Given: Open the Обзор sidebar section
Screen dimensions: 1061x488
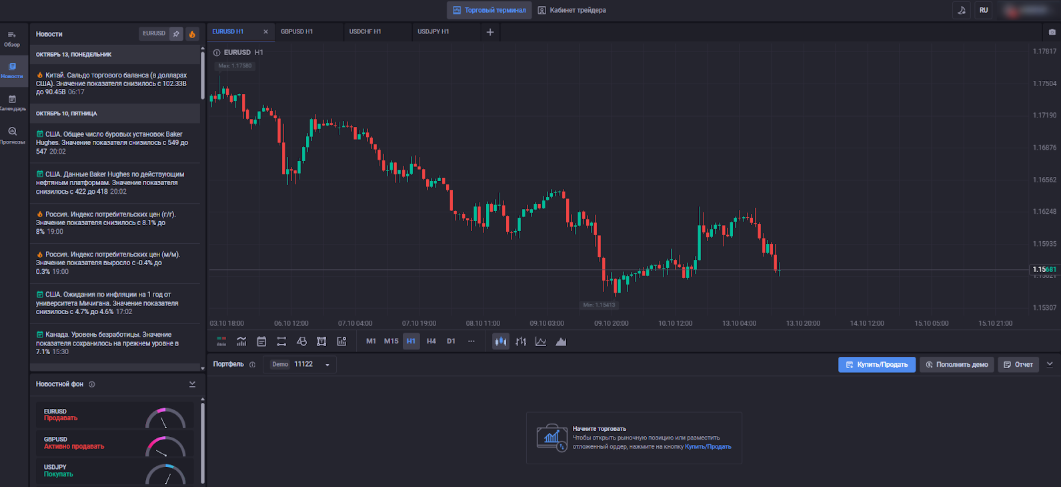Looking at the screenshot, I should [x=12, y=38].
